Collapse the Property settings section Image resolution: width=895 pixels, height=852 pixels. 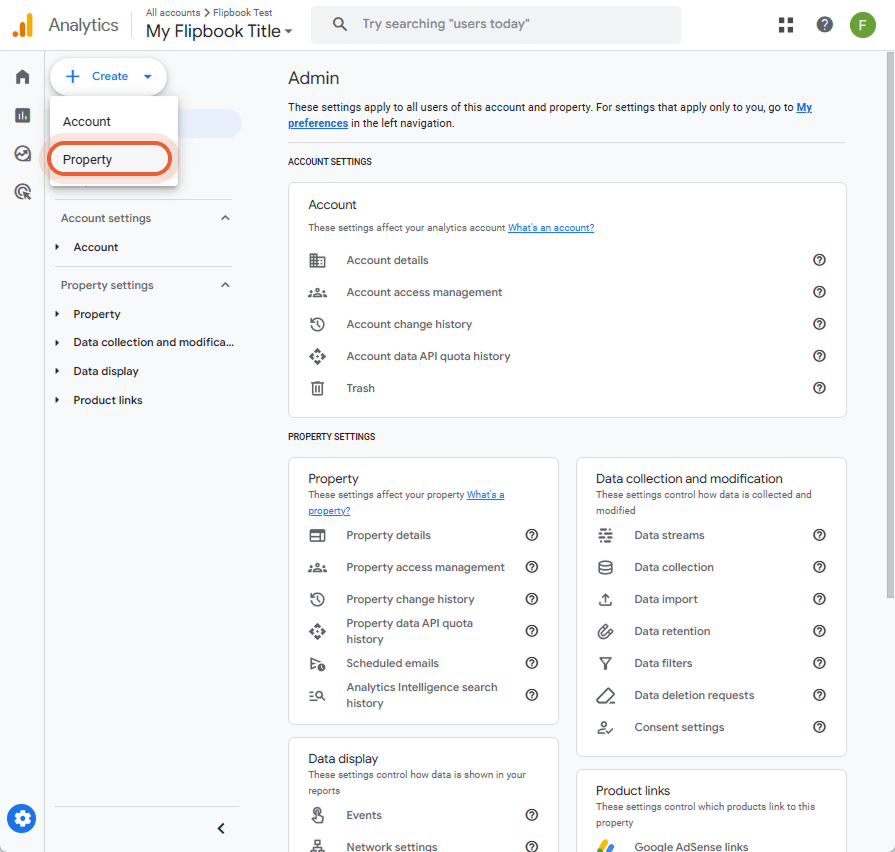coord(225,285)
